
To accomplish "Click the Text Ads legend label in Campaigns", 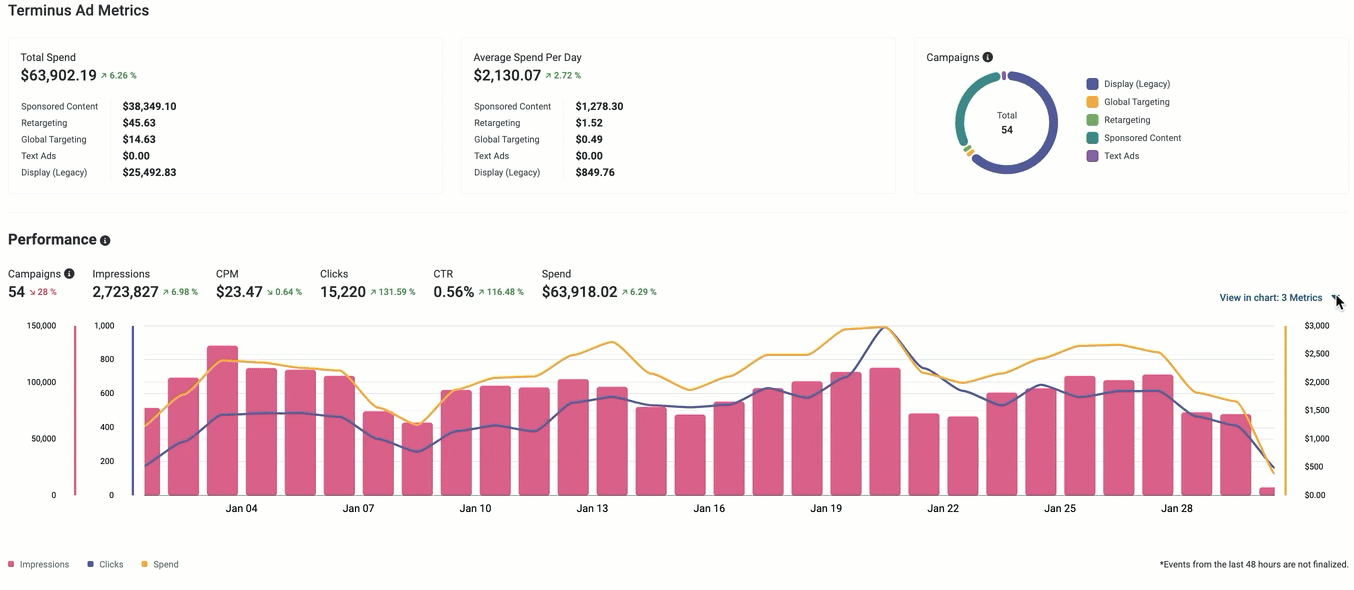I will point(1122,156).
